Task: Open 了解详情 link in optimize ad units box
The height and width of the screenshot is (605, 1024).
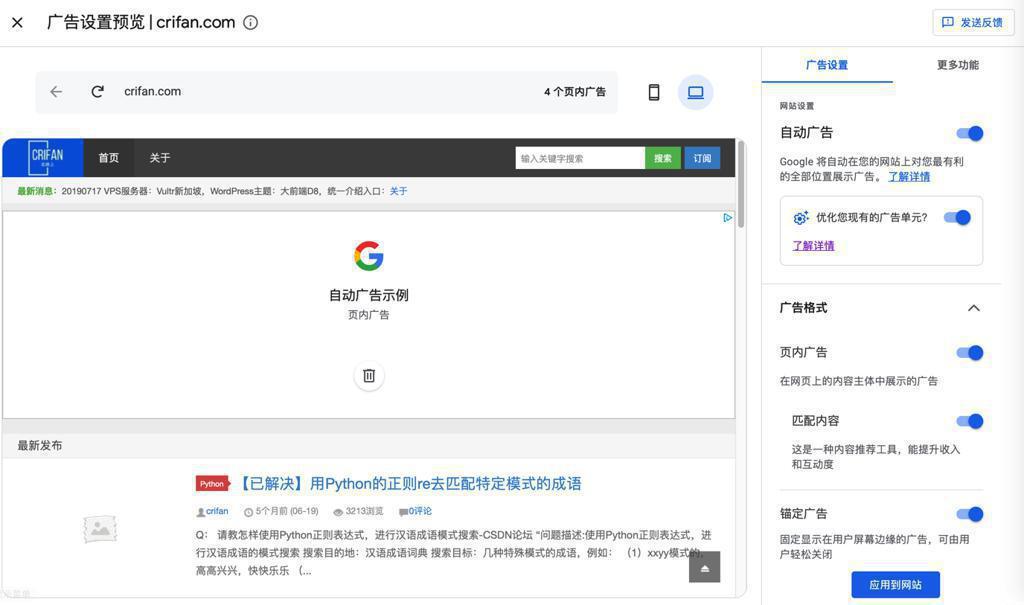Action: 814,246
